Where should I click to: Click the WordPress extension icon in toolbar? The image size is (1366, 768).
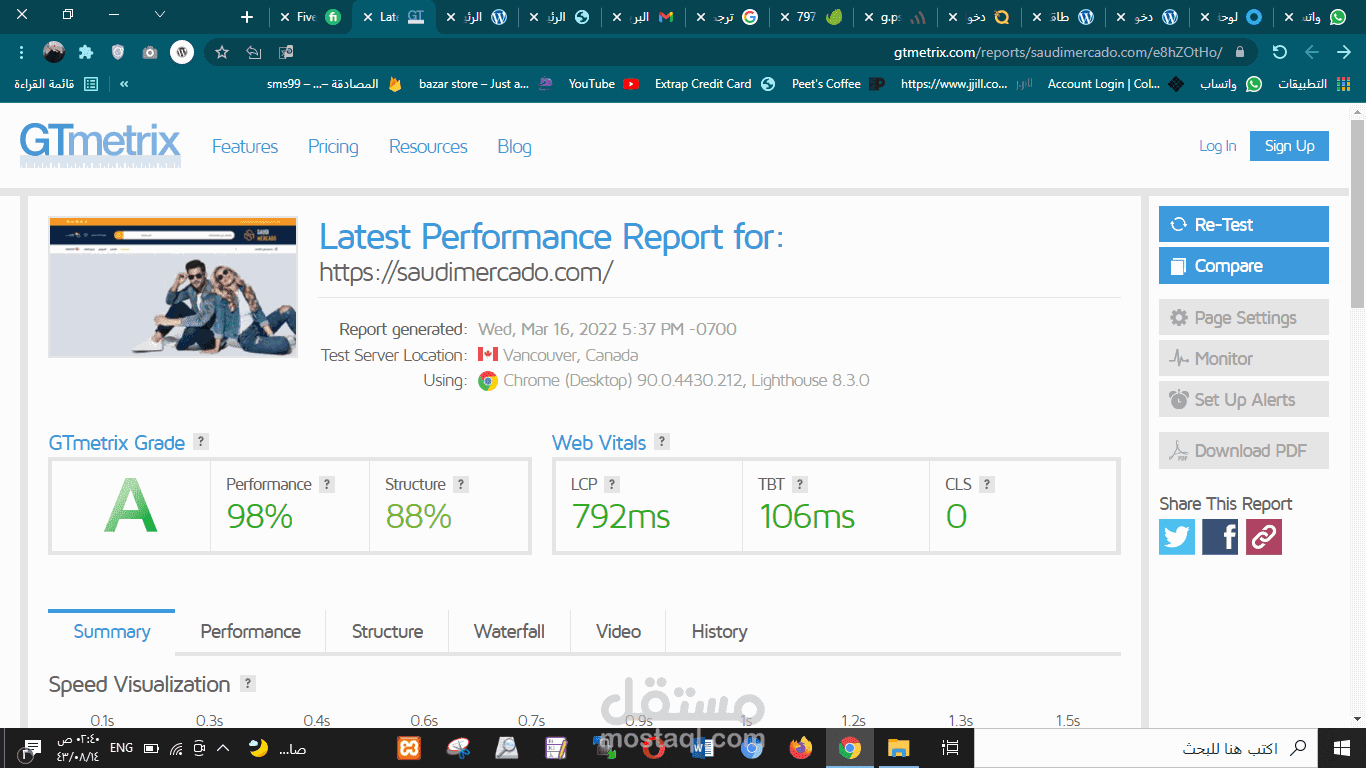click(182, 52)
